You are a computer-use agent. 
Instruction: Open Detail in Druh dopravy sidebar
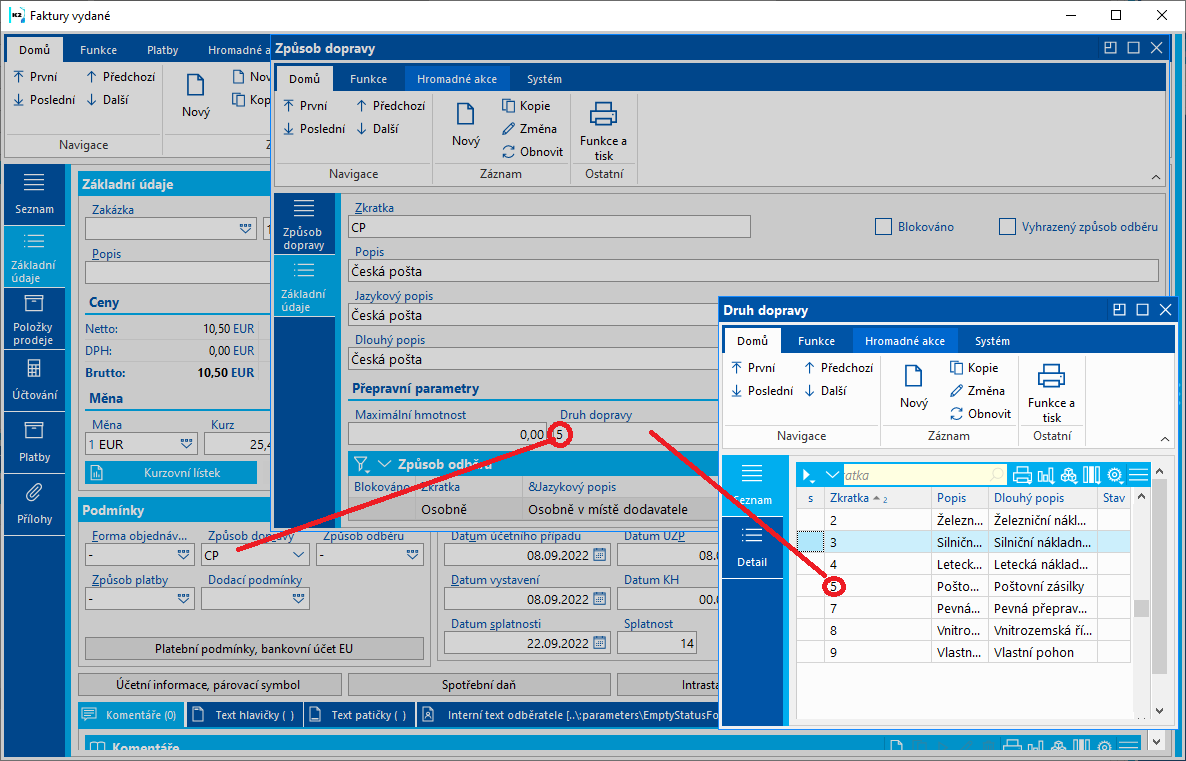pyautogui.click(x=752, y=548)
